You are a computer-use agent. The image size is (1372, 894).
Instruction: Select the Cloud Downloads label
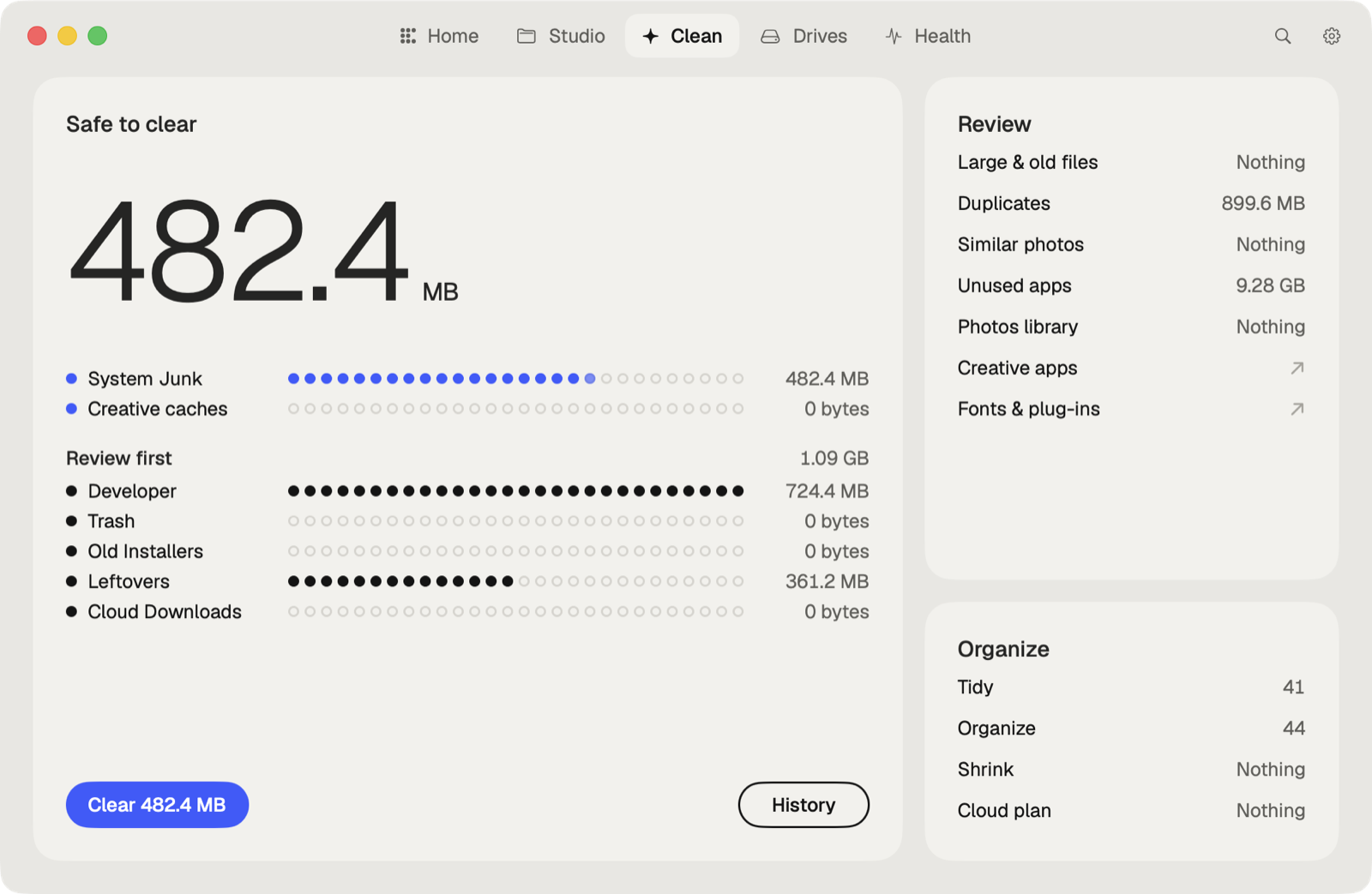165,611
